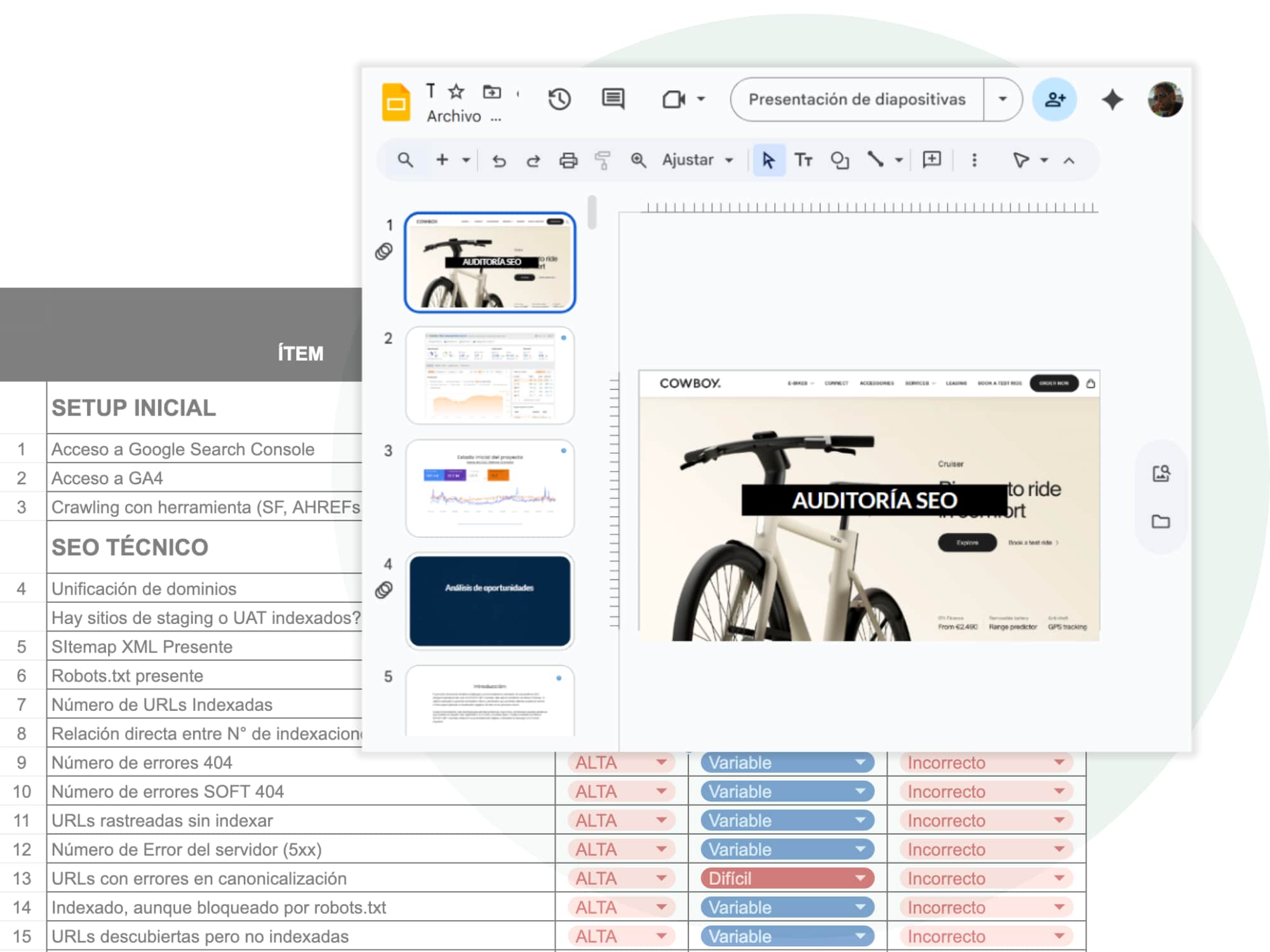Image resolution: width=1270 pixels, height=952 pixels.
Task: Open version history clock icon
Action: click(559, 99)
